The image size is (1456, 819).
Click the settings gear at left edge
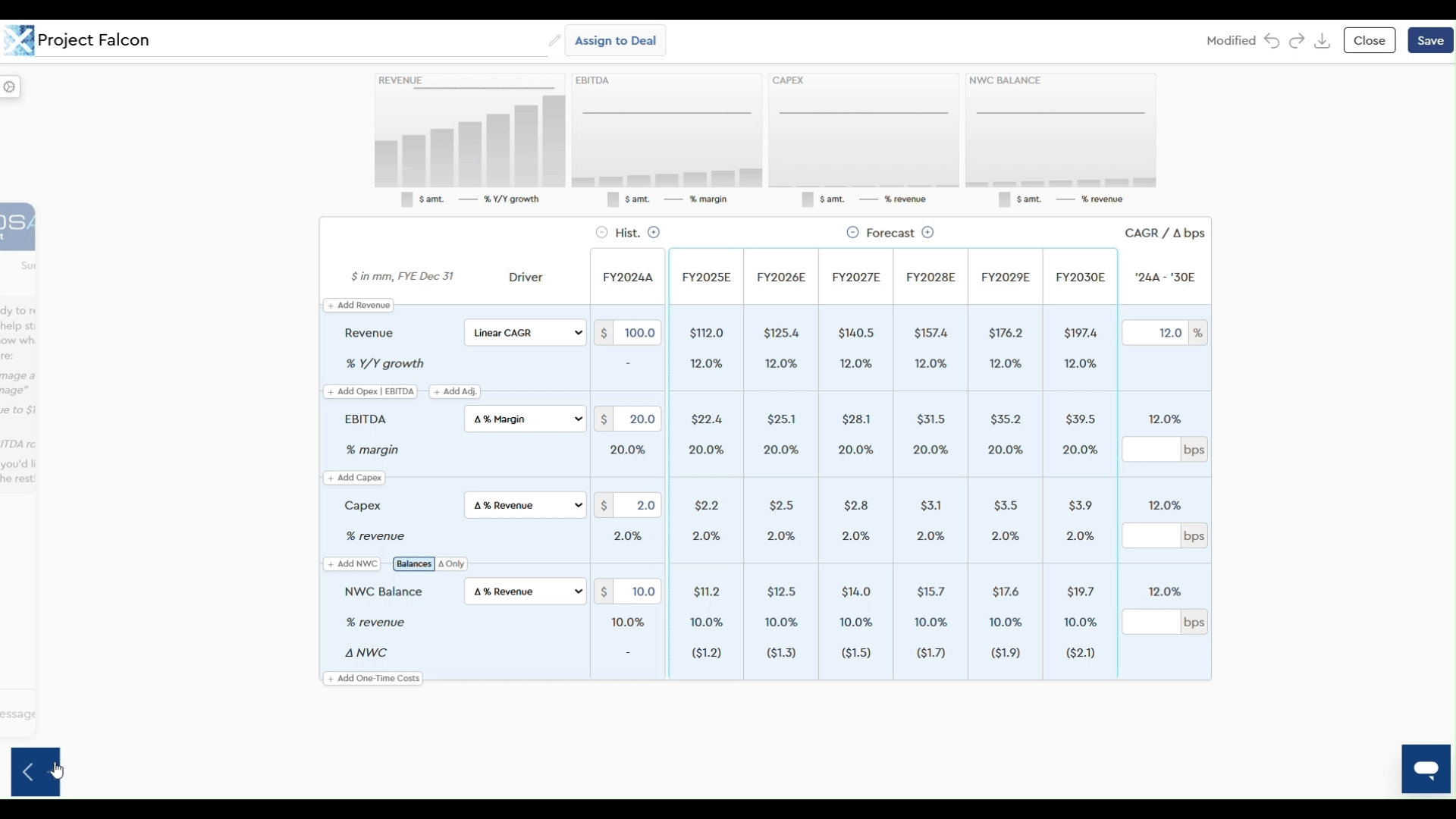pyautogui.click(x=10, y=86)
